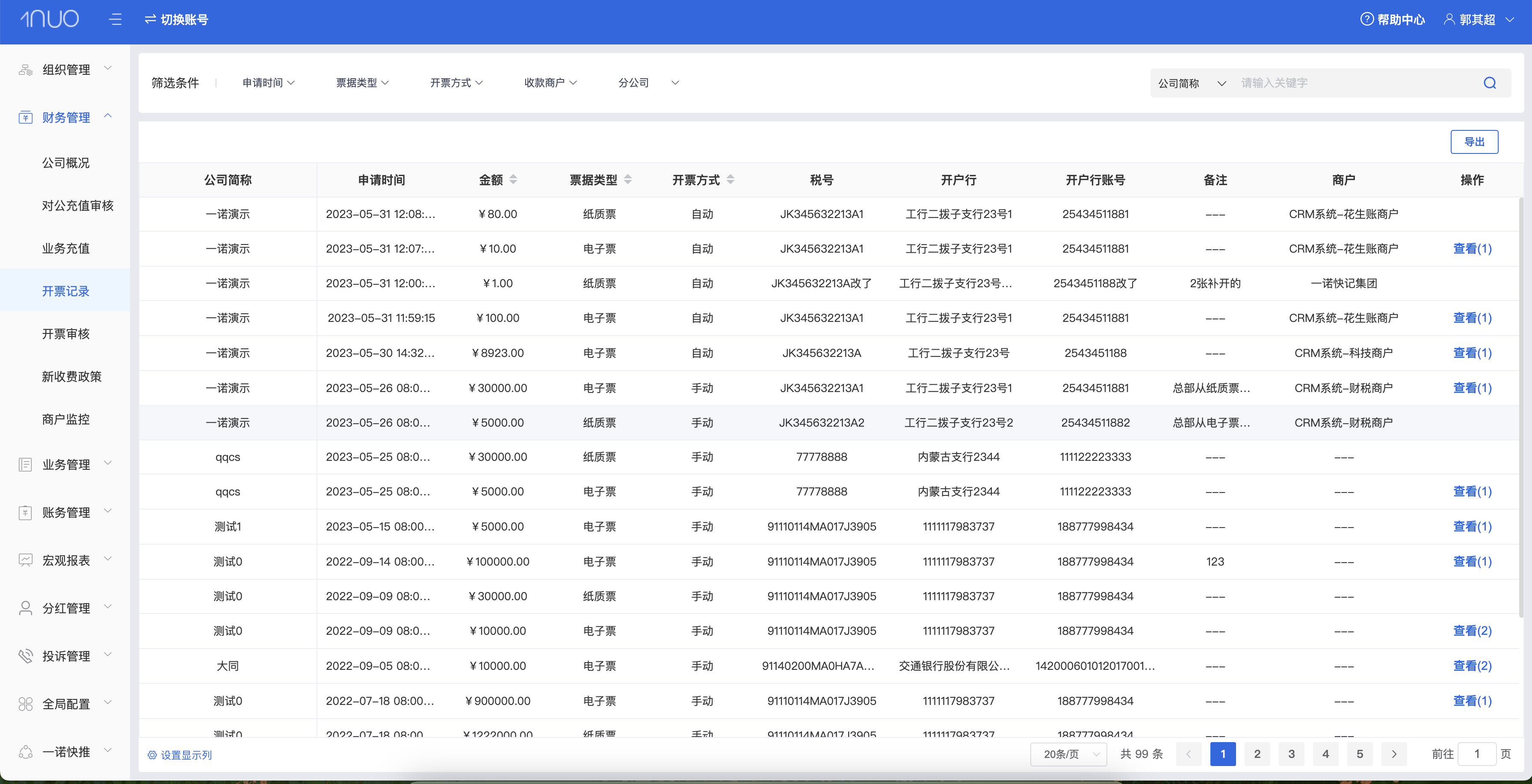Go to page 5
This screenshot has height=784, width=1532.
tap(1360, 754)
